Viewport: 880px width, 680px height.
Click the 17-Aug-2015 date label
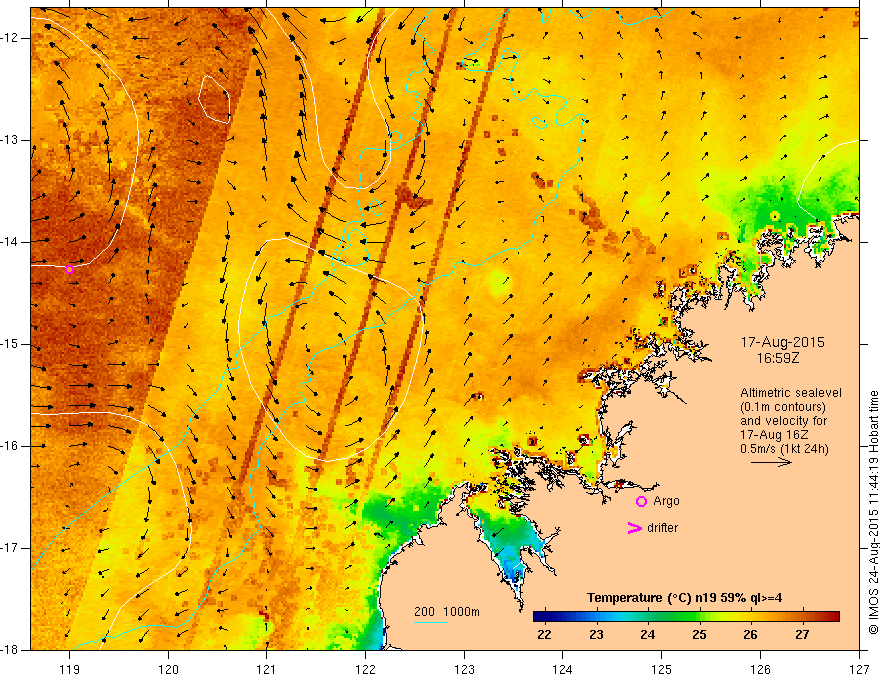click(782, 342)
